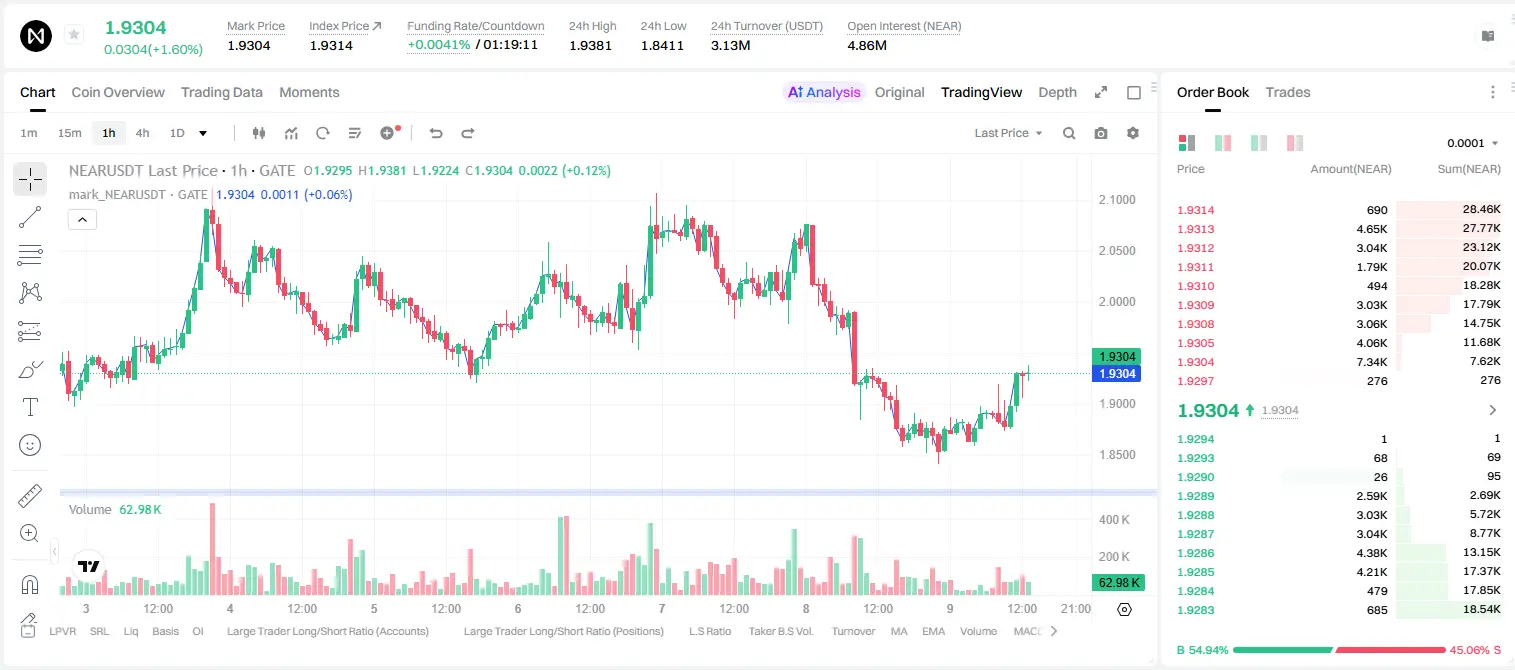This screenshot has height=670, width=1515.
Task: Select the 15m timeframe
Action: tap(69, 133)
